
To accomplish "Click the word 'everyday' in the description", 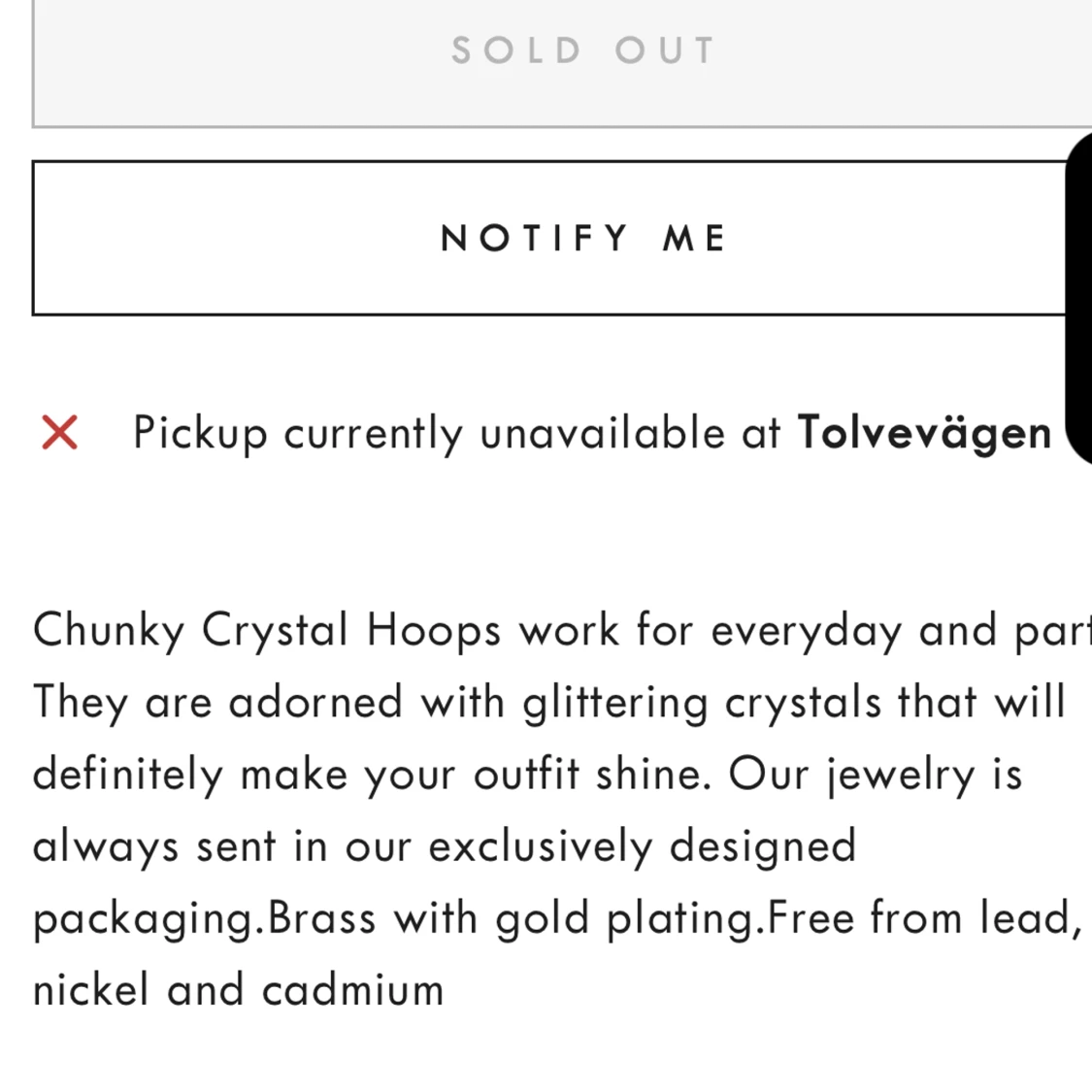I will (x=806, y=631).
